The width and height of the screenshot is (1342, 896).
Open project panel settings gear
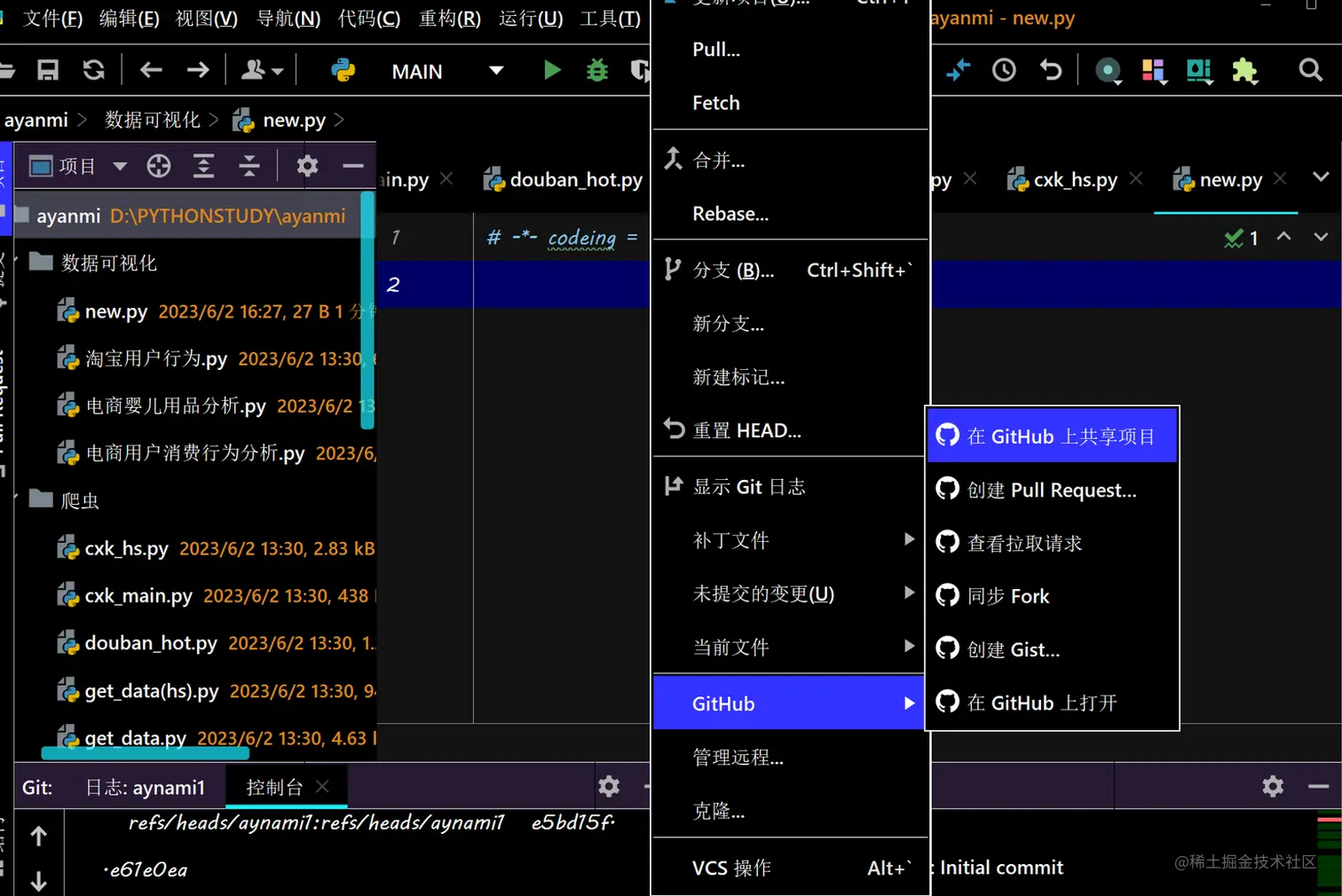(x=307, y=166)
